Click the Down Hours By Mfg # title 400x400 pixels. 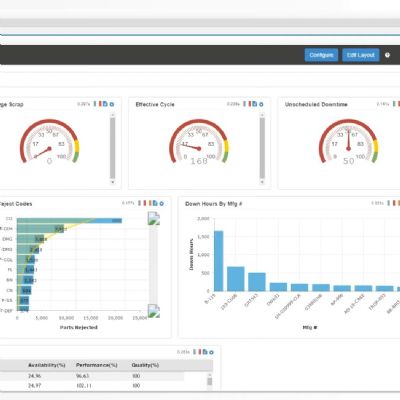point(214,204)
